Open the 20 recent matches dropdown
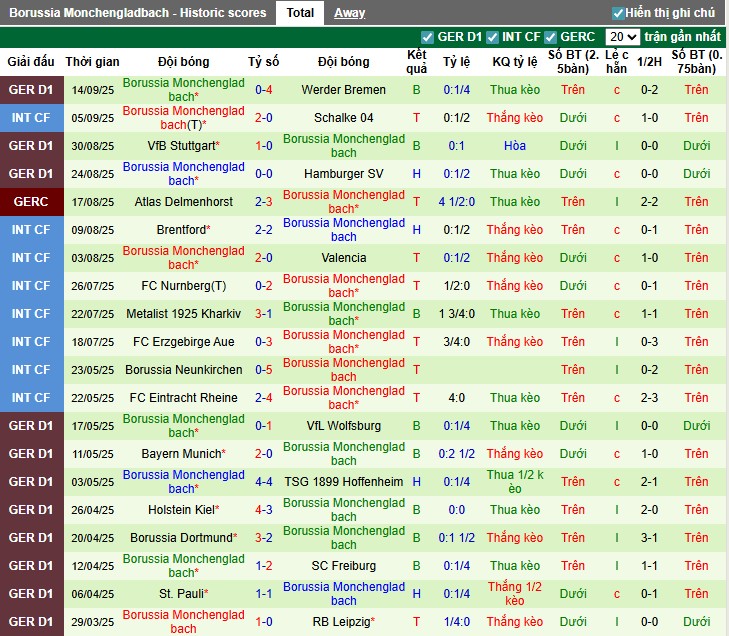The width and height of the screenshot is (729, 636). coord(623,37)
